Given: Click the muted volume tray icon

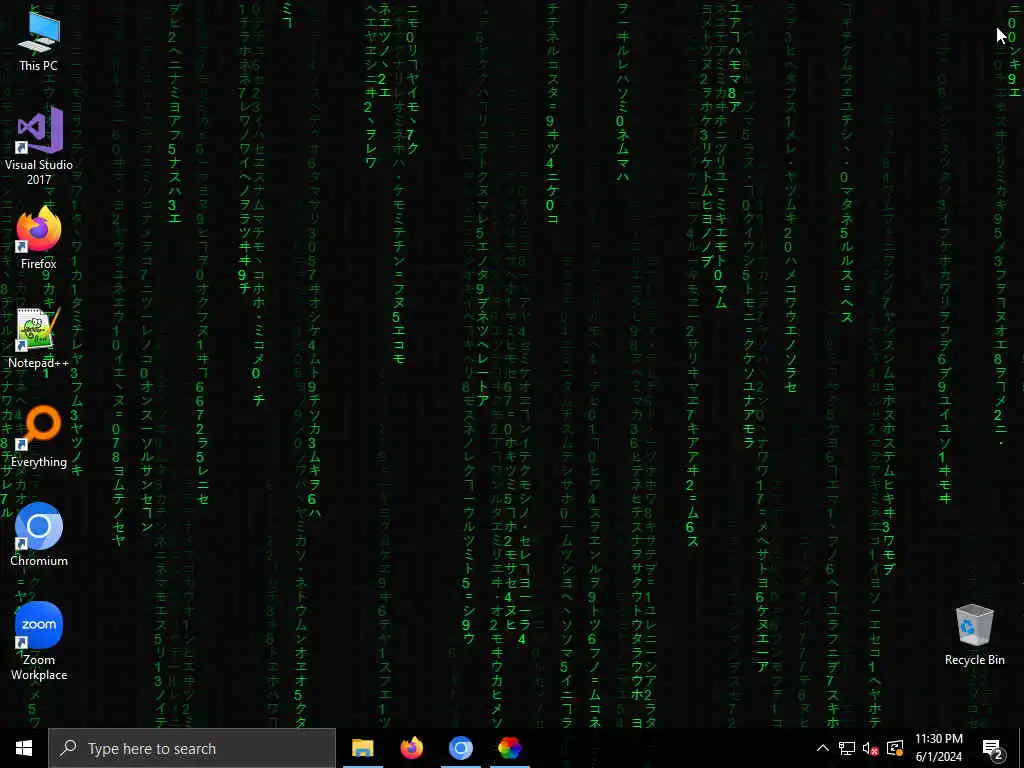Looking at the screenshot, I should [871, 748].
